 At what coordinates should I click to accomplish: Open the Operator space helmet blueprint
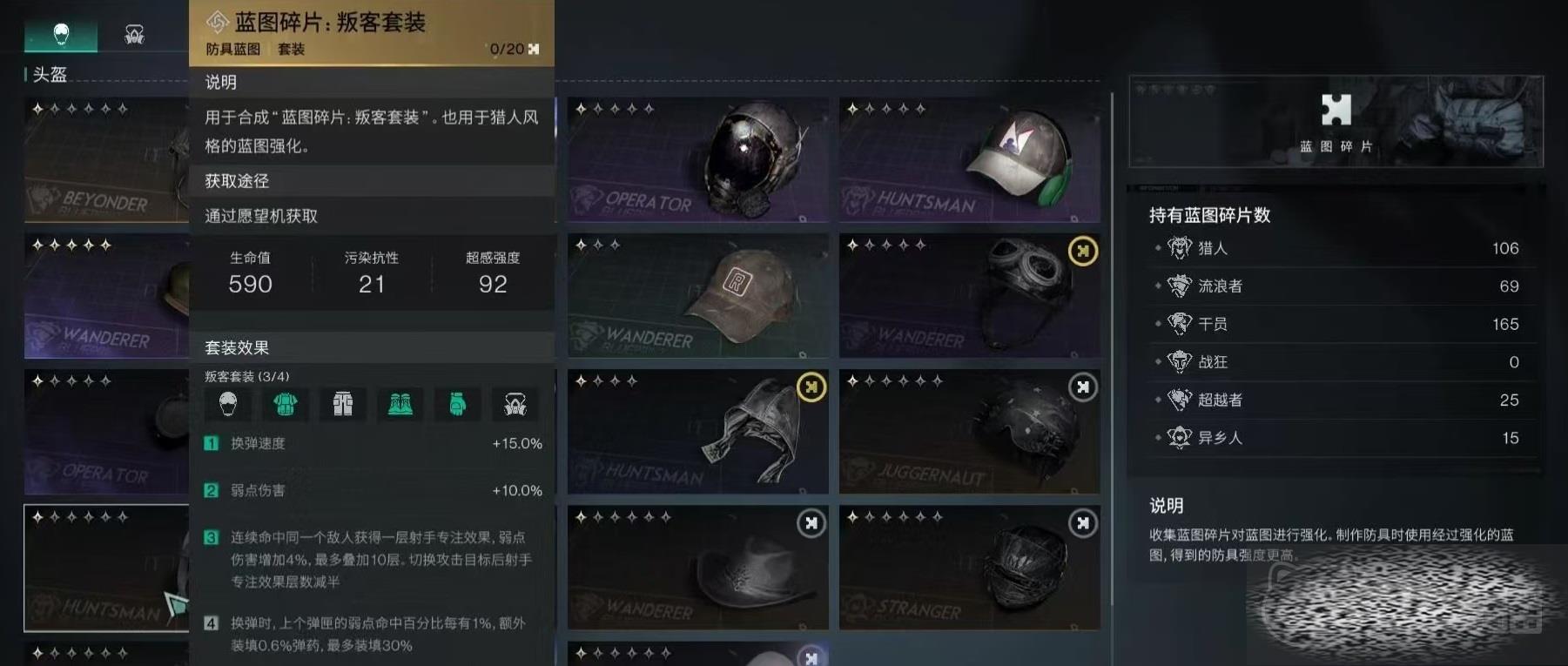[698, 159]
